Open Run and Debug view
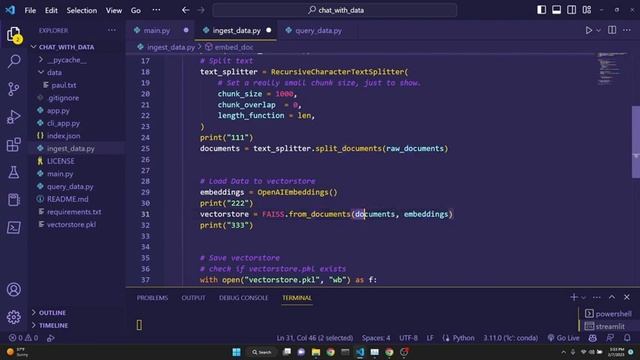 14,117
